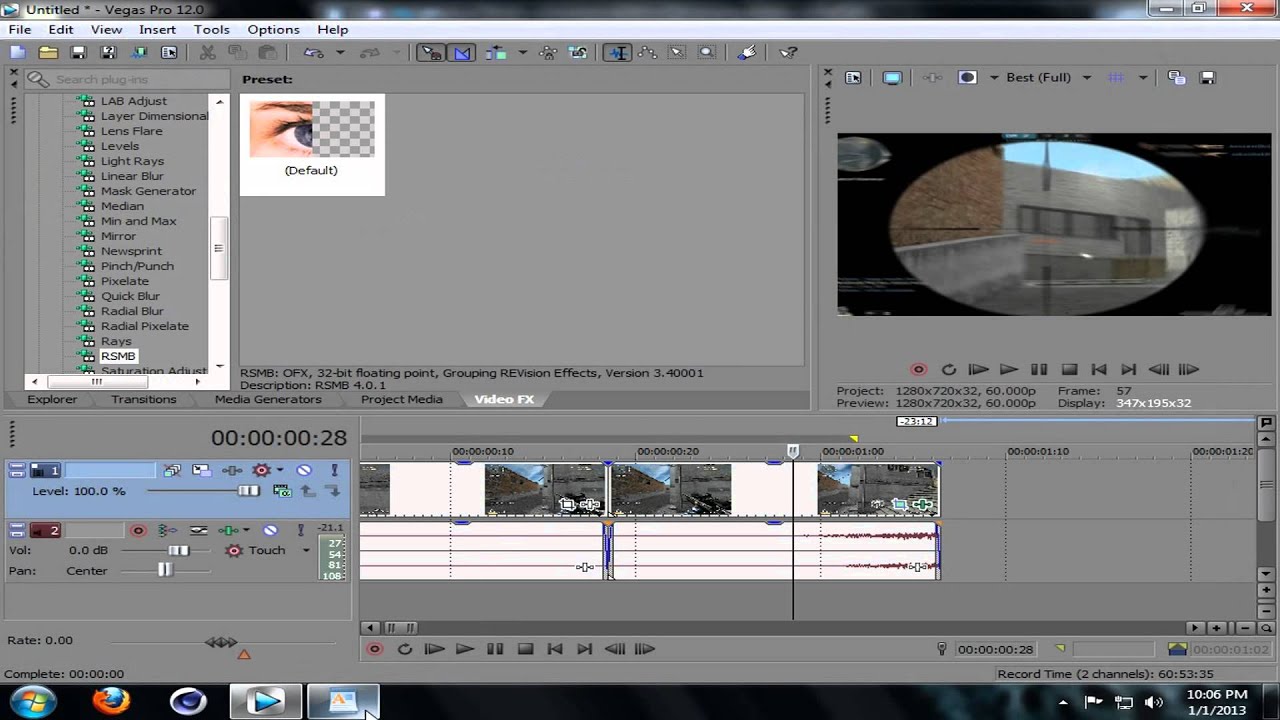
Task: Click Video Preview external monitor icon
Action: (892, 77)
